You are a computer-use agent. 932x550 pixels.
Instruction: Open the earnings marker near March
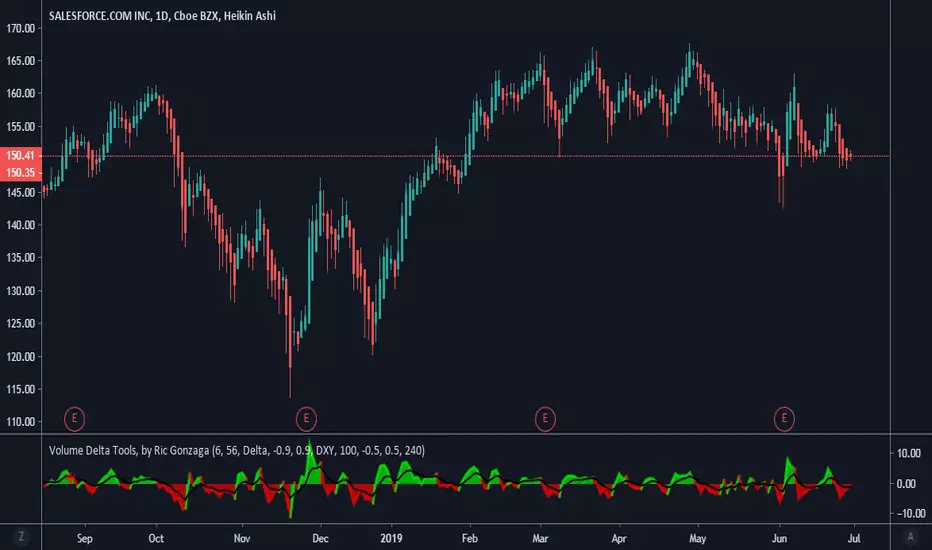[x=545, y=419]
